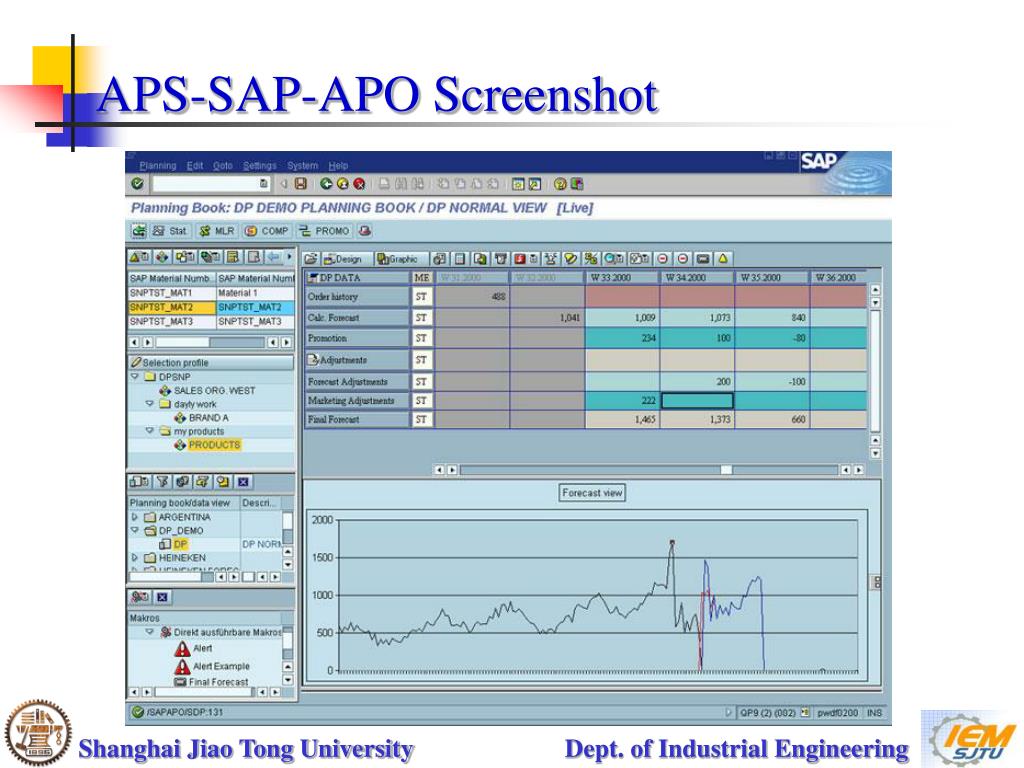
Task: Click the green checkmark Enter icon
Action: [x=137, y=184]
